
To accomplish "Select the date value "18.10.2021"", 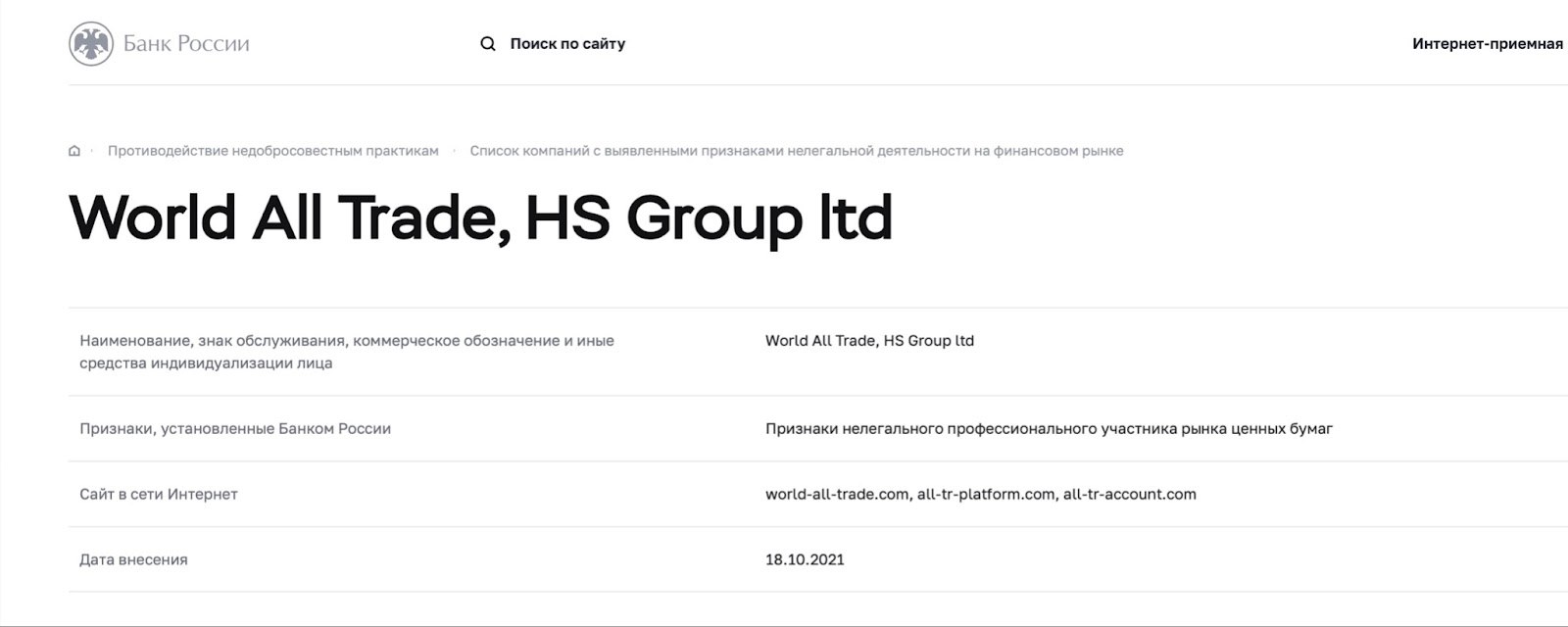I will 805,559.
